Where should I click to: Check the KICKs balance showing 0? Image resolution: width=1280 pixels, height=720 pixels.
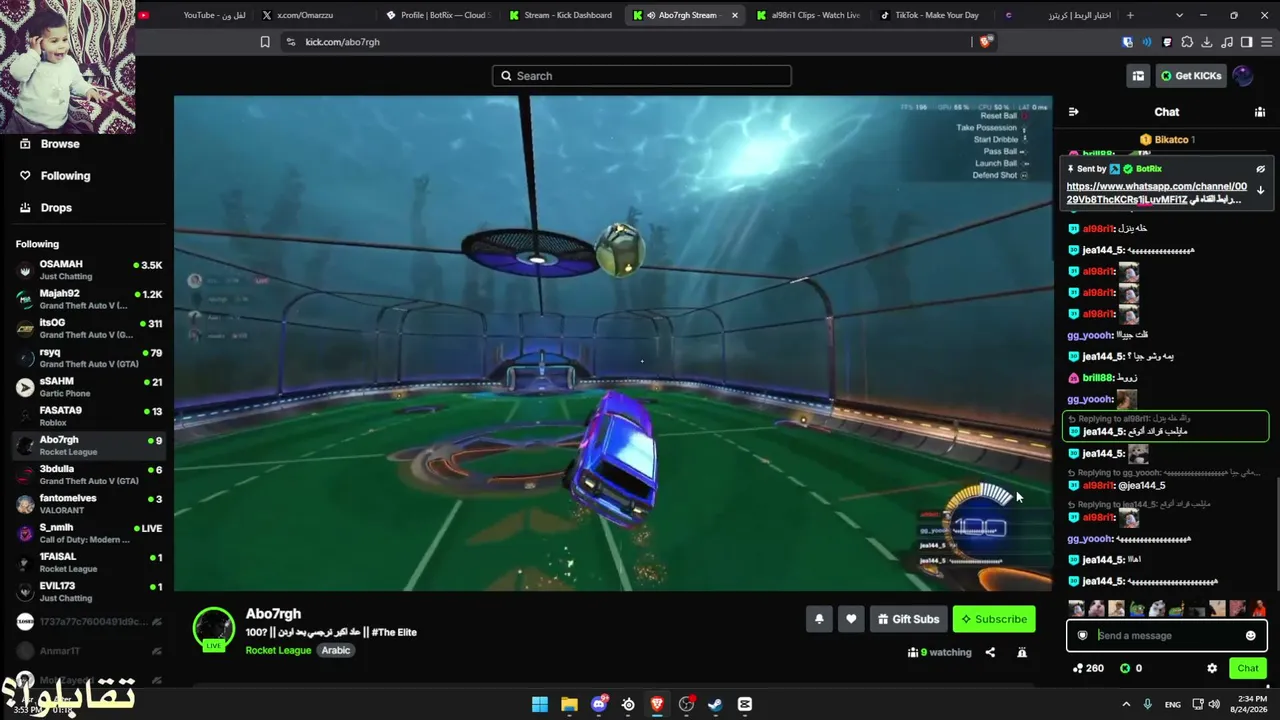(x=1131, y=668)
